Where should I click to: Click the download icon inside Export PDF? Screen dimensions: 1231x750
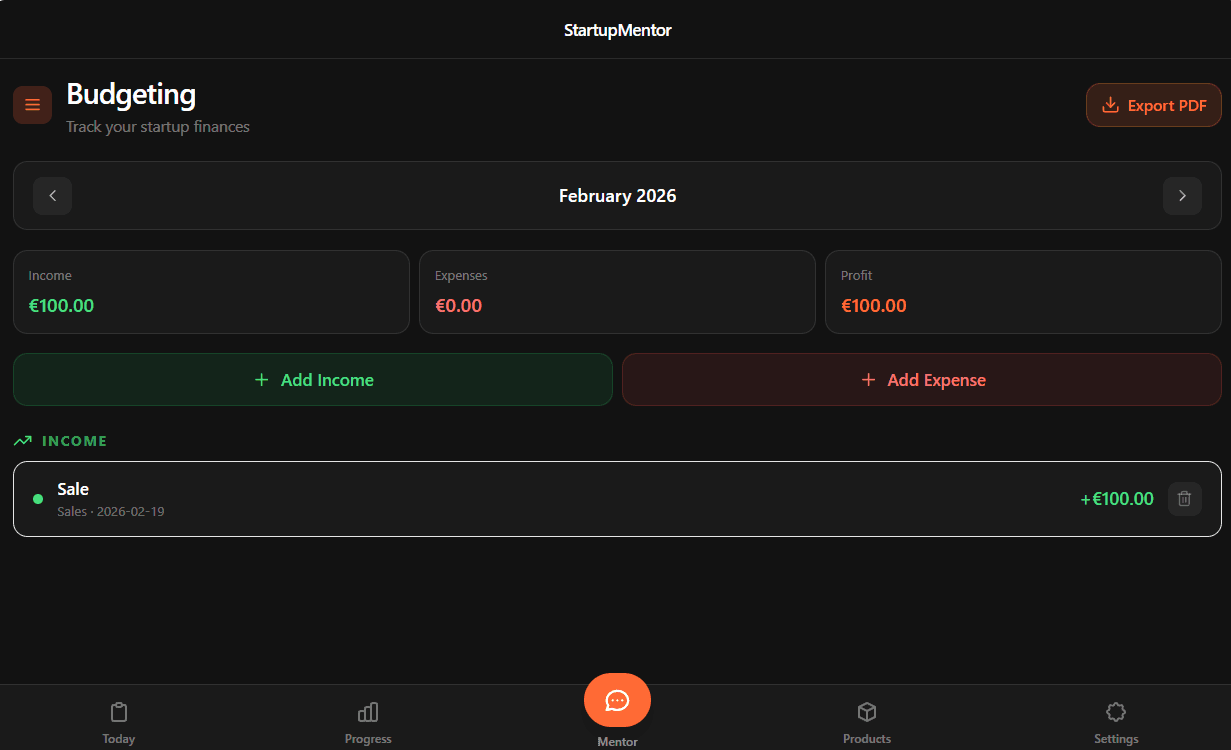pos(1111,104)
